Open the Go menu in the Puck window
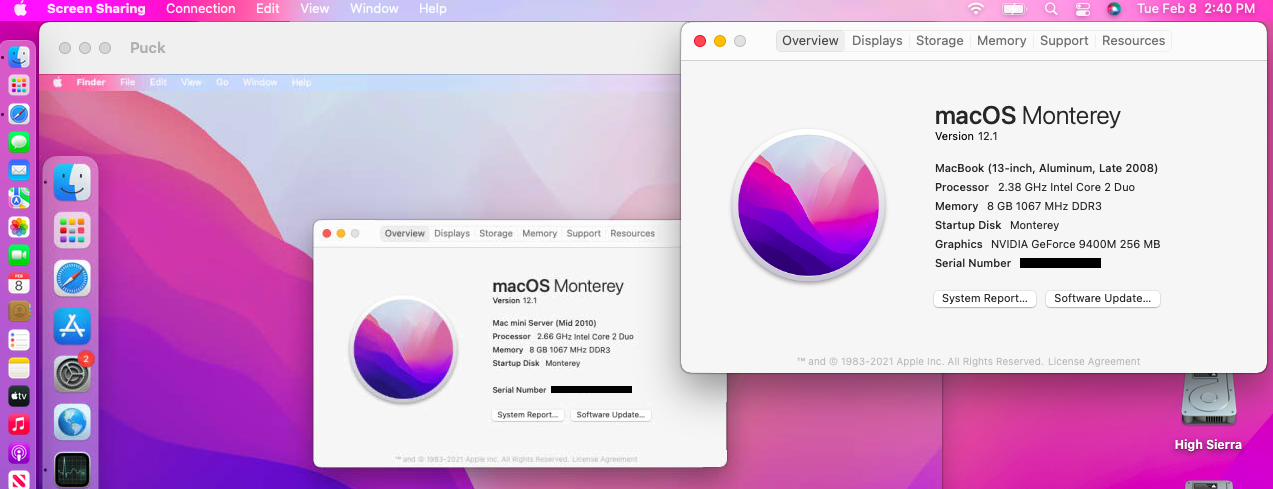 click(222, 82)
